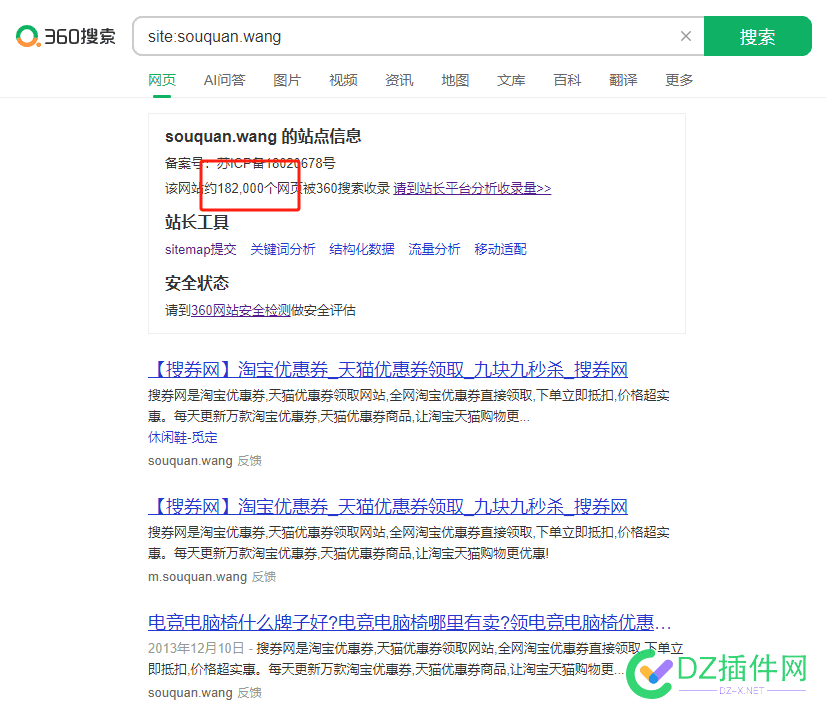Clear the search box with the X icon
Viewport: 826px width, 714px height.
685,36
